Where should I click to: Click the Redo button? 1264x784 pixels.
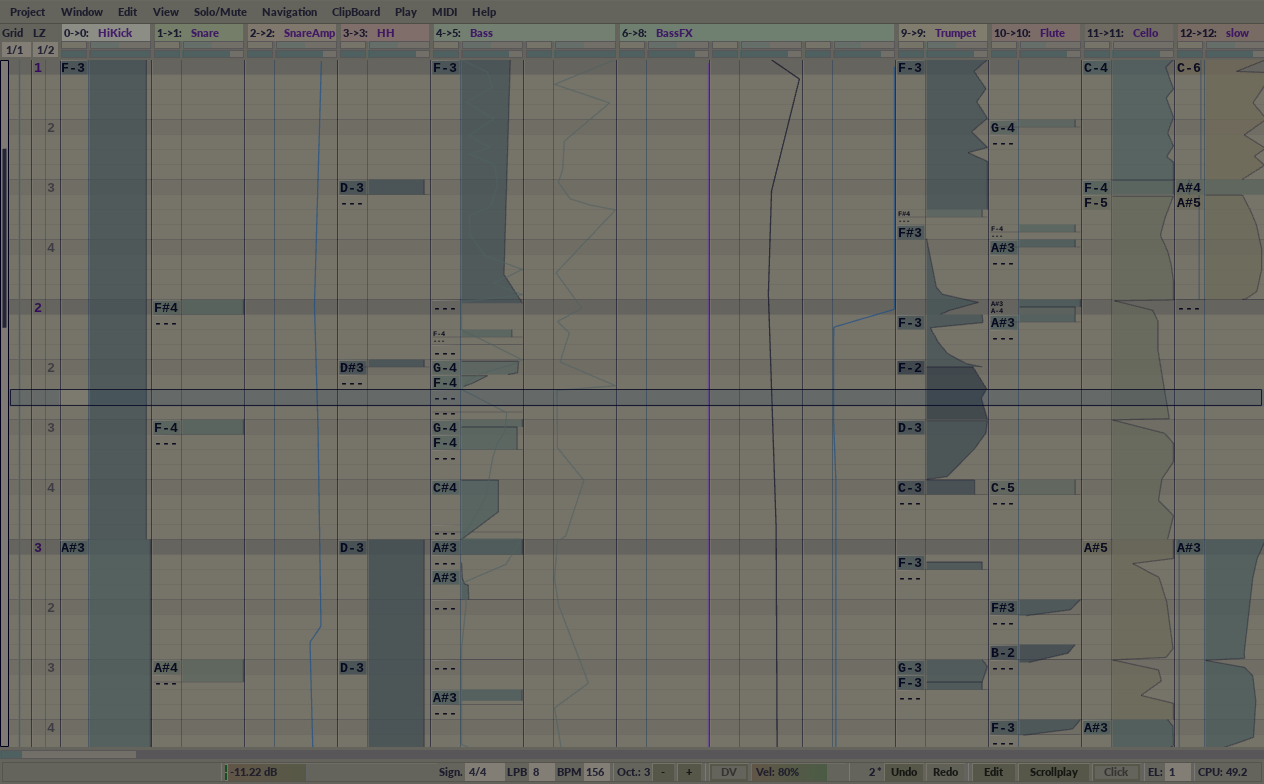click(945, 772)
